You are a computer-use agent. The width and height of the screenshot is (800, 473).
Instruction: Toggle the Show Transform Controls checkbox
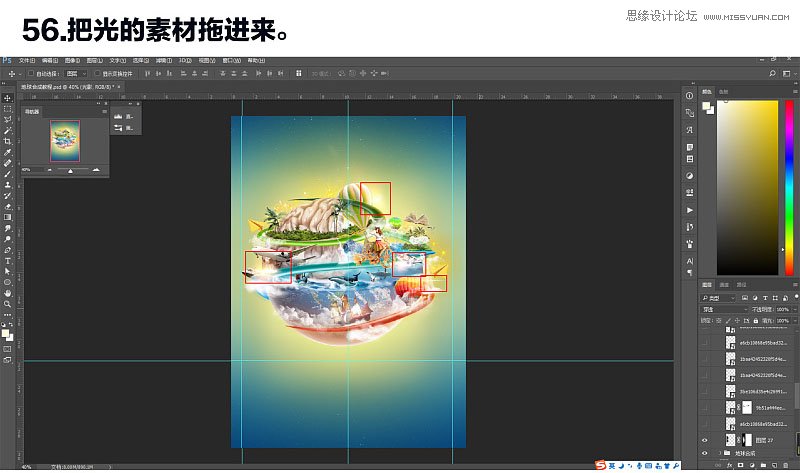97,73
